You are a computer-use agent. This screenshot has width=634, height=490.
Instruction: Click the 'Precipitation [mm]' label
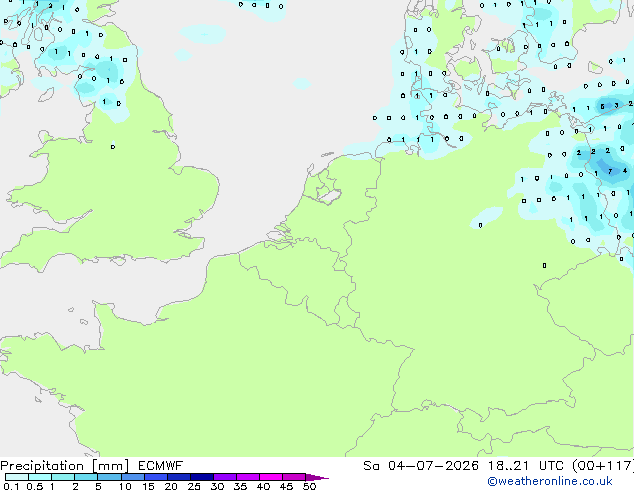pos(65,466)
